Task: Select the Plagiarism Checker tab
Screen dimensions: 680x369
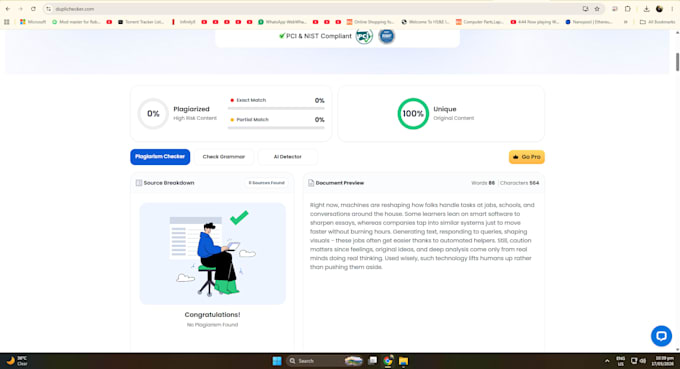Action: click(x=160, y=157)
